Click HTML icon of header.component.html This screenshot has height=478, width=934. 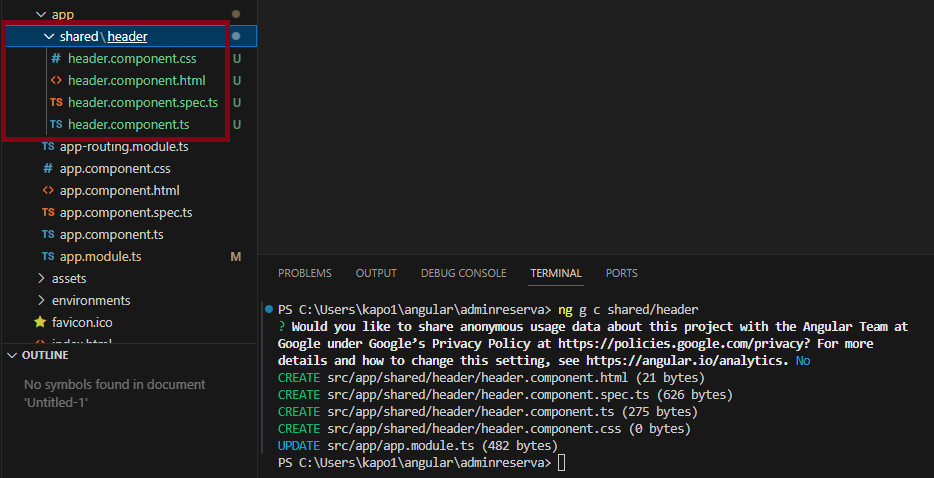[x=56, y=80]
